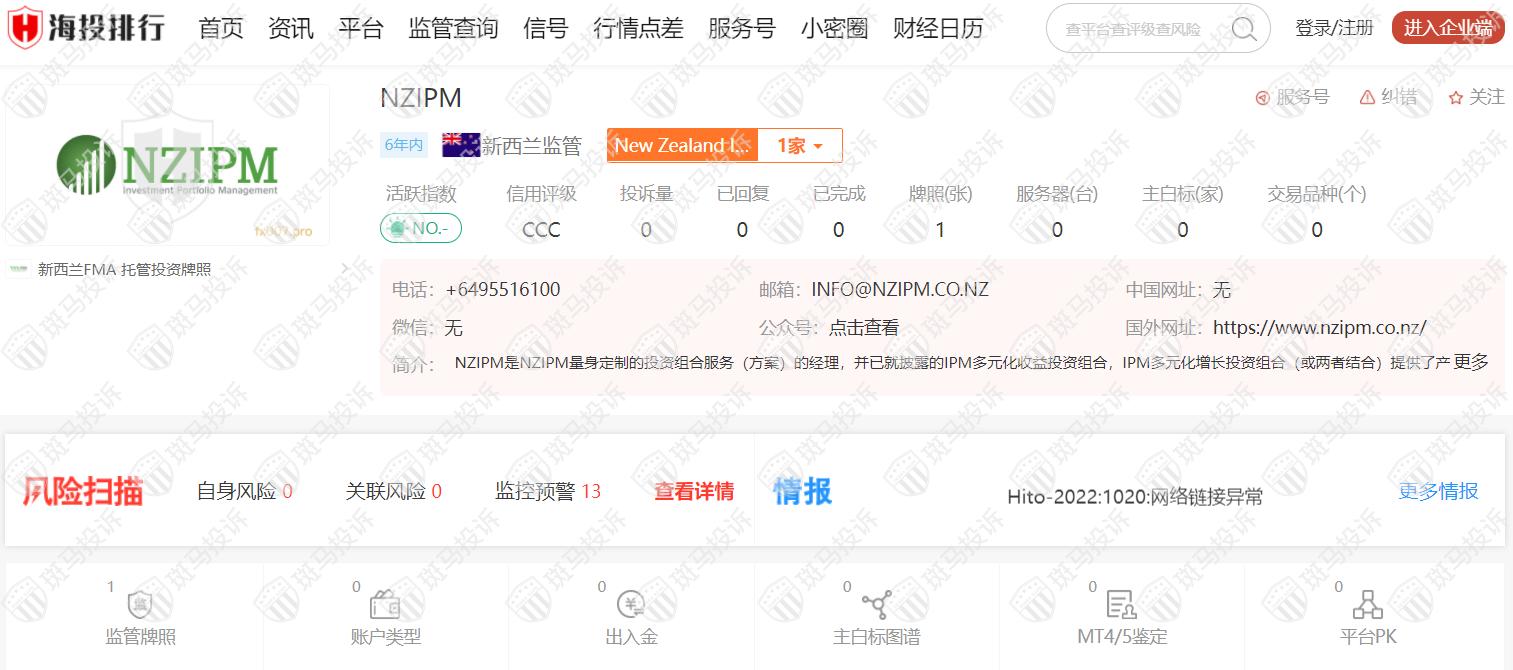Click the NZIPM logo thumbnail
This screenshot has height=670, width=1513.
pos(167,165)
